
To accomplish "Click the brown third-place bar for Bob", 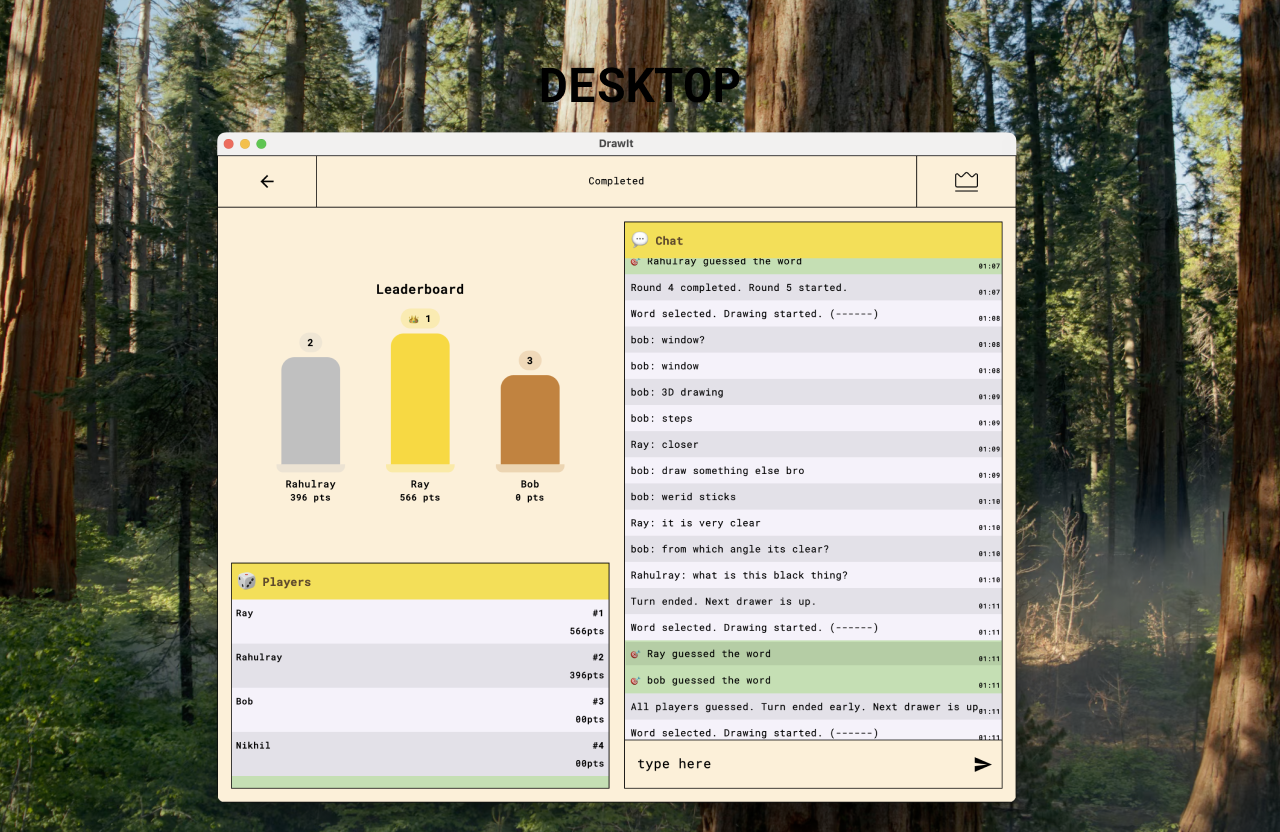I will click(530, 421).
